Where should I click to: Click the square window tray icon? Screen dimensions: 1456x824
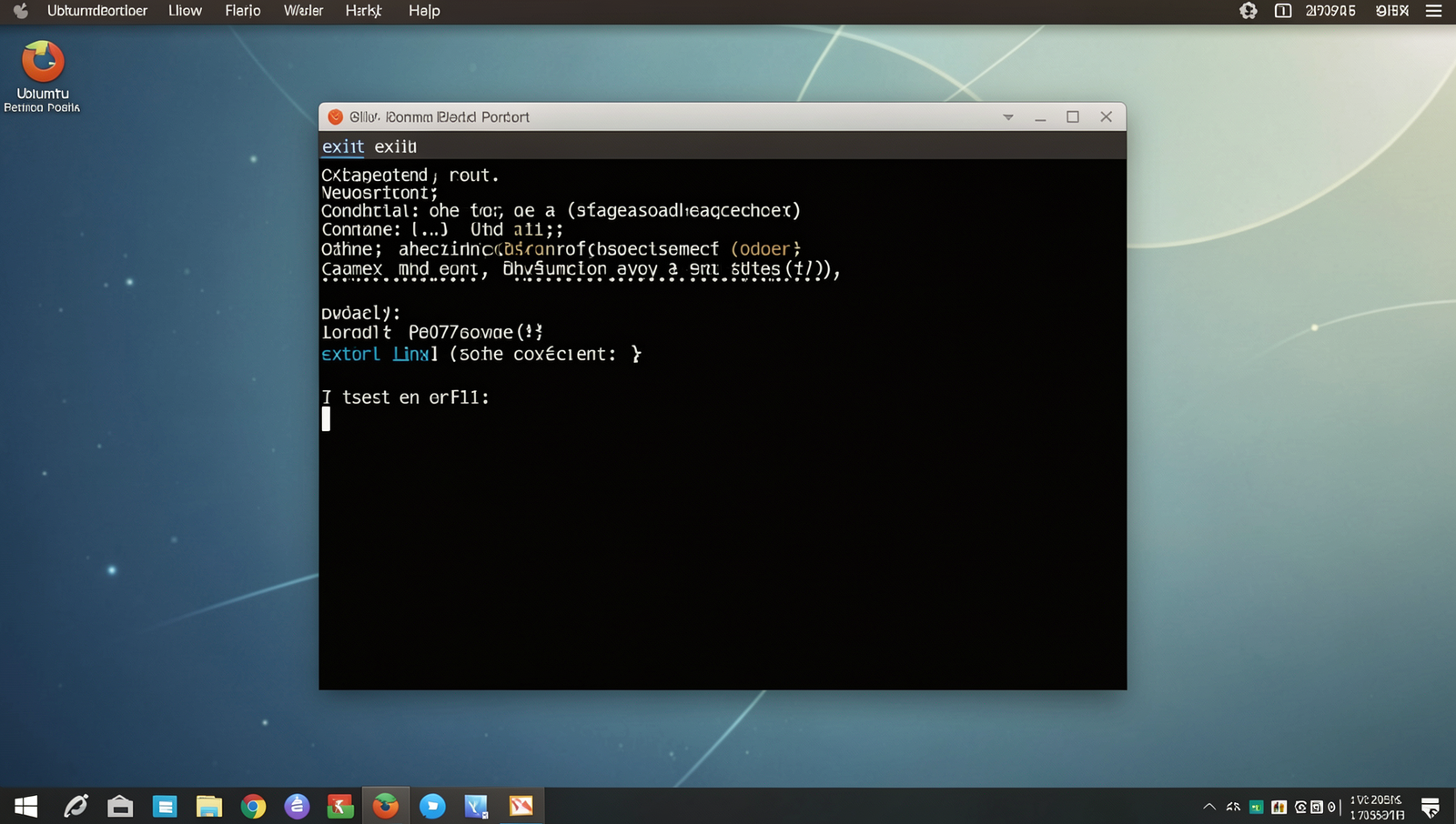(1316, 807)
